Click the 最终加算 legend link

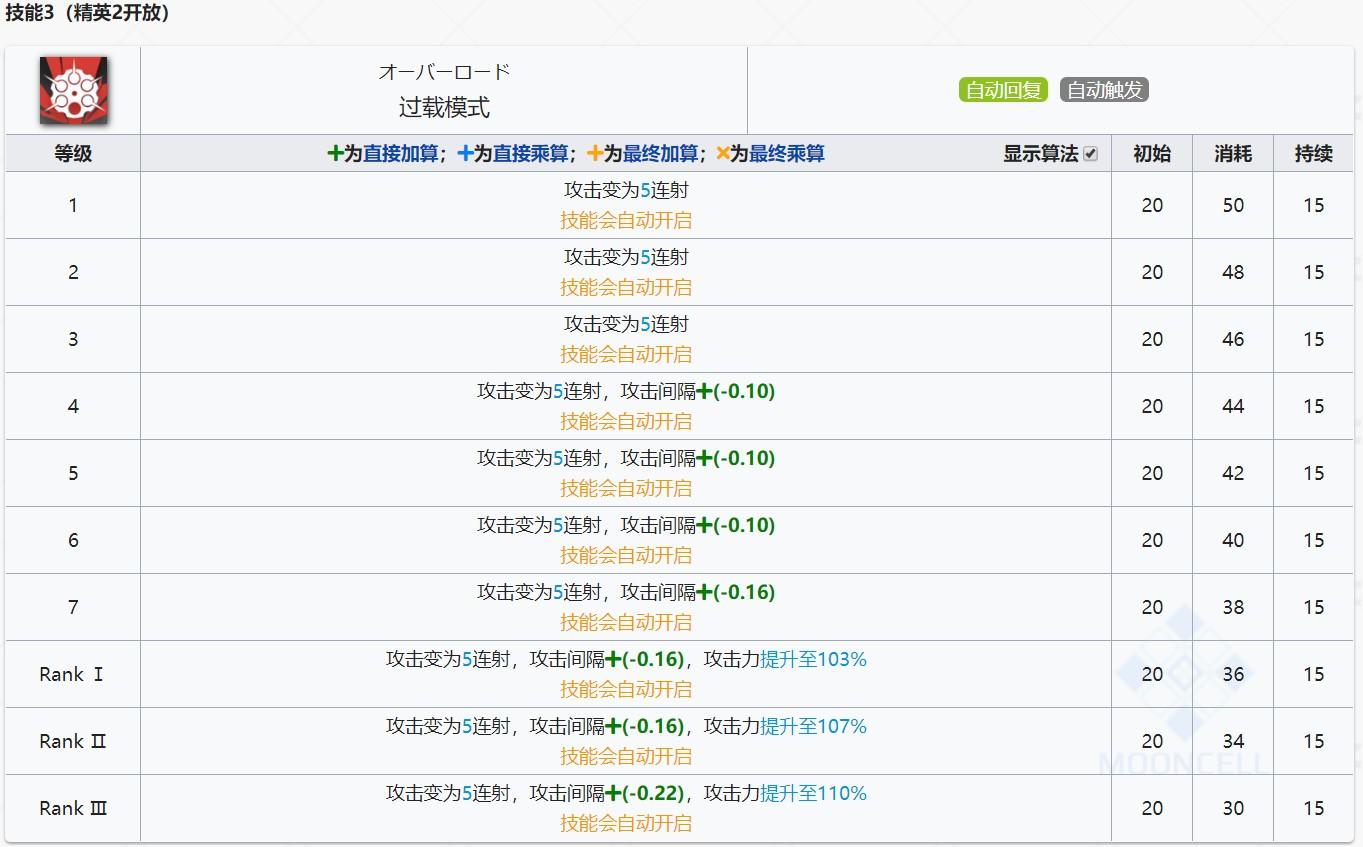pyautogui.click(x=660, y=154)
